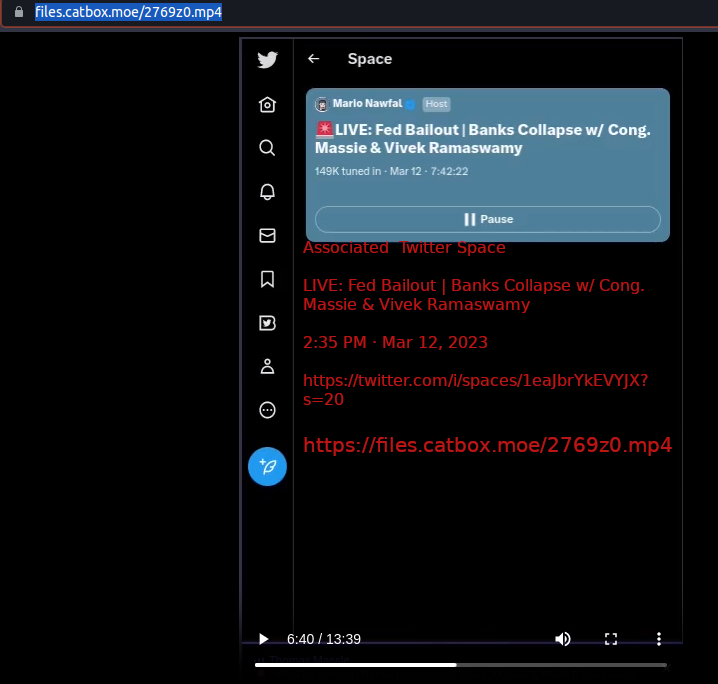Click the blue compose Tweet button
This screenshot has height=684, width=718.
[267, 466]
